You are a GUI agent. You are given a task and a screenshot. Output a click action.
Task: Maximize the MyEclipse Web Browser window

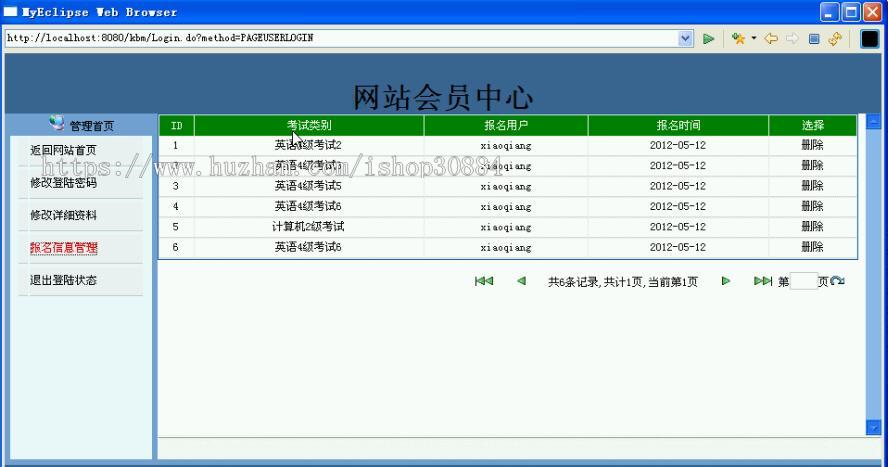click(x=851, y=12)
